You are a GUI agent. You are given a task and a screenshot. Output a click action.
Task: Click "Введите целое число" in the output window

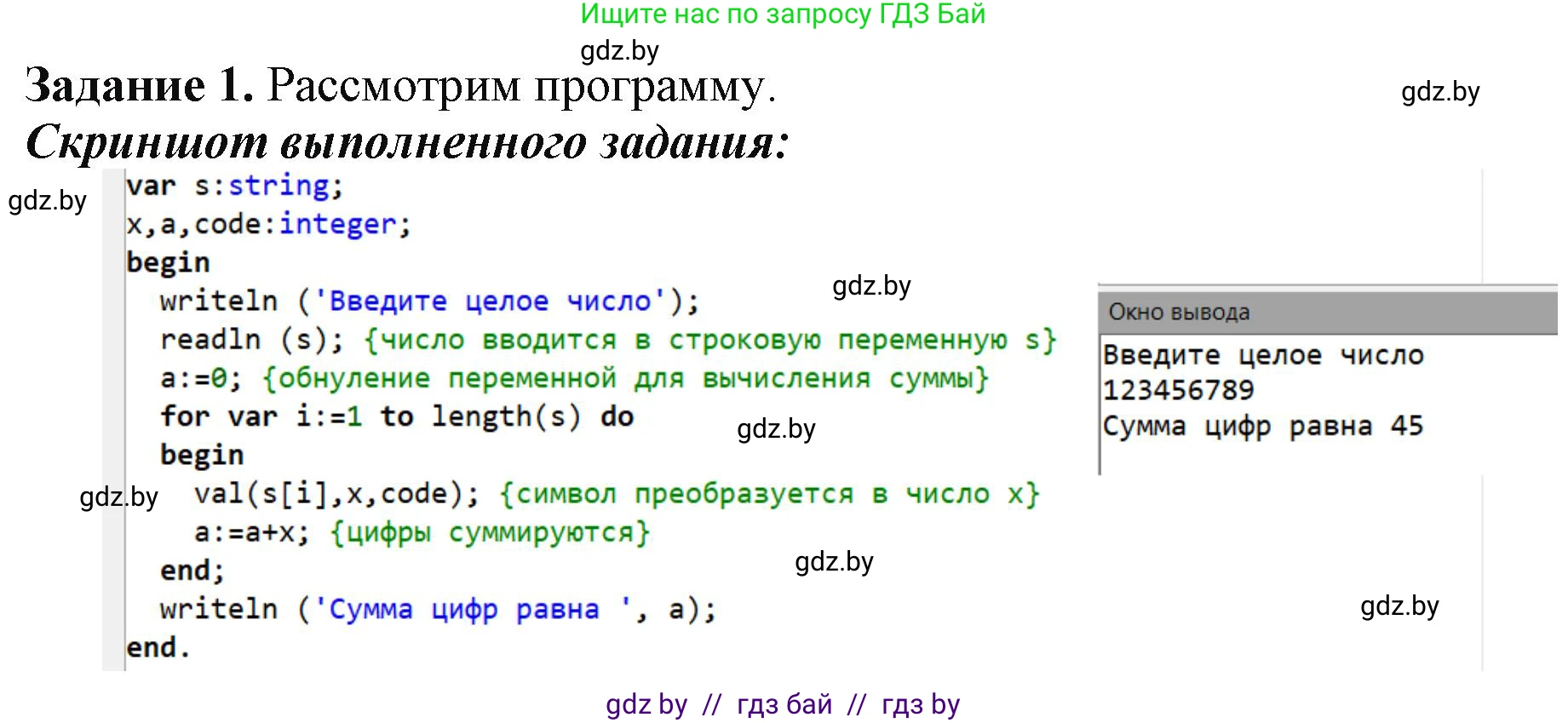tap(1262, 355)
